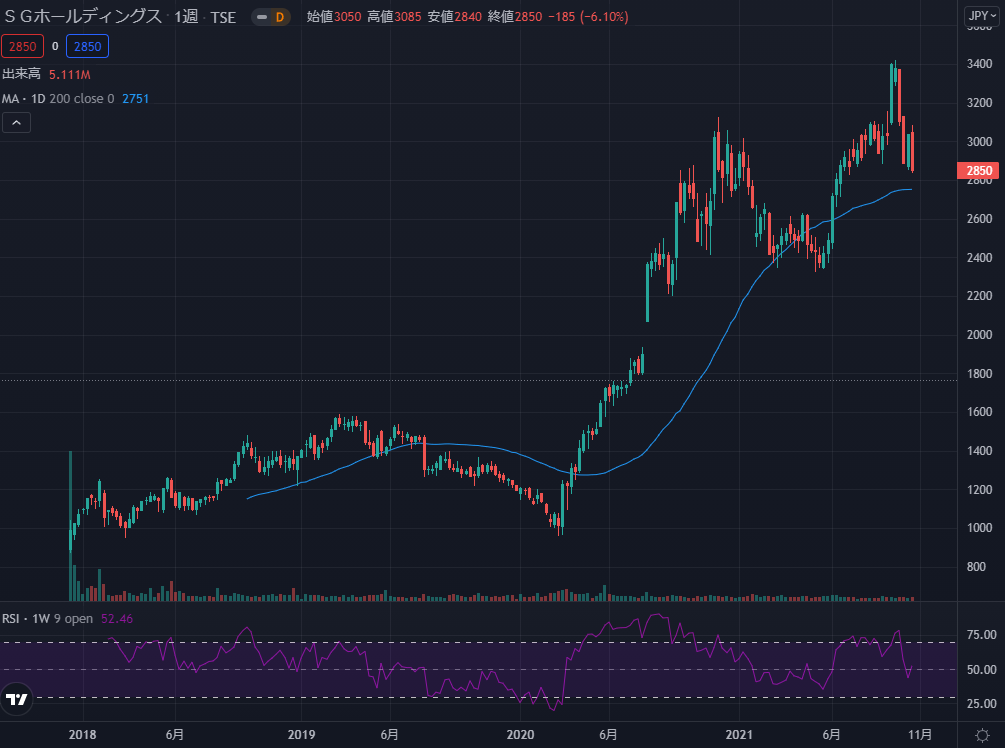Click the 2020 time axis label

[520, 735]
